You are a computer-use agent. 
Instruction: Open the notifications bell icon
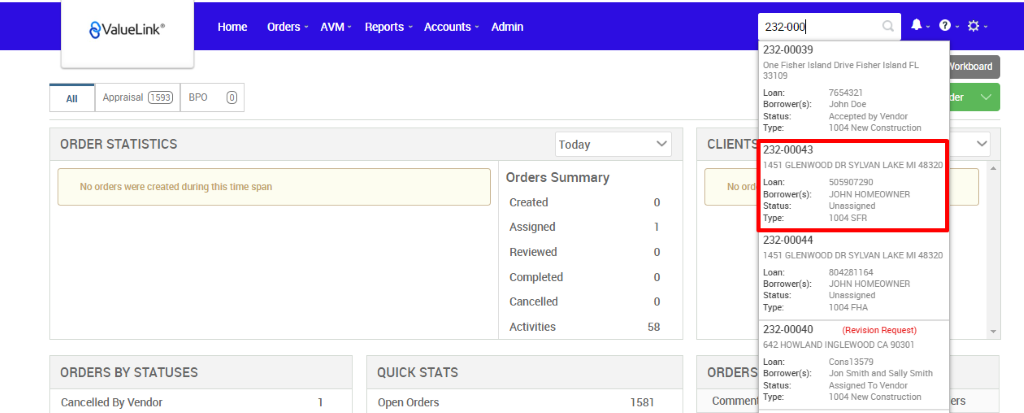916,25
